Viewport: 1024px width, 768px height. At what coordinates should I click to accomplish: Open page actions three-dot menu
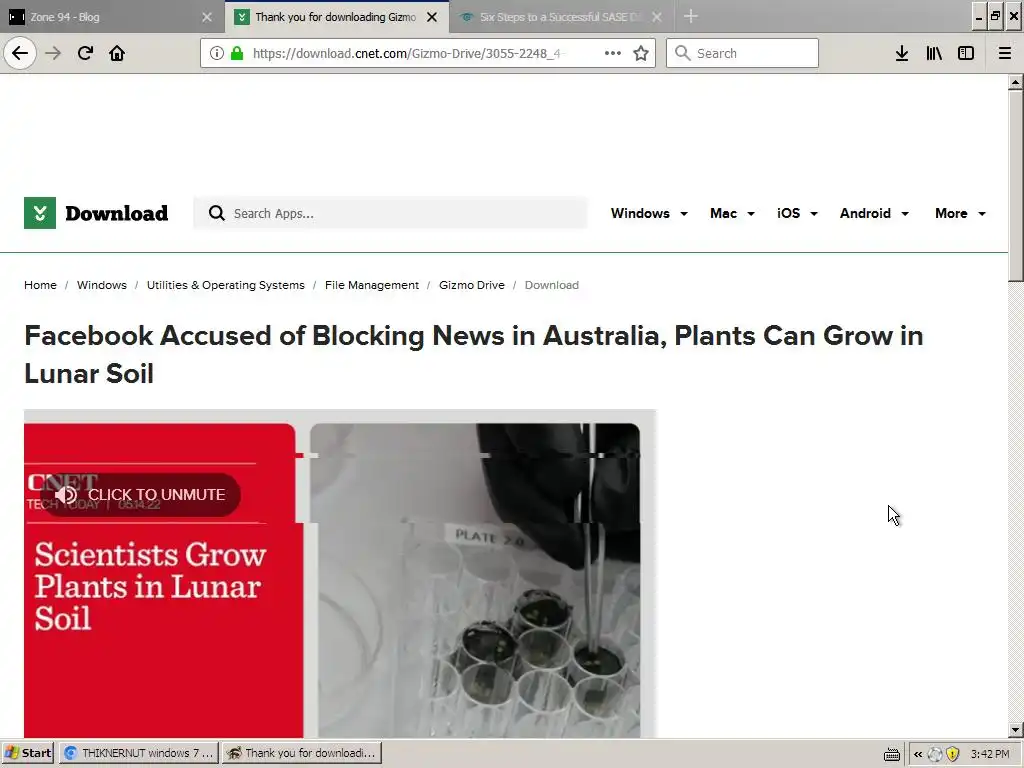613,53
